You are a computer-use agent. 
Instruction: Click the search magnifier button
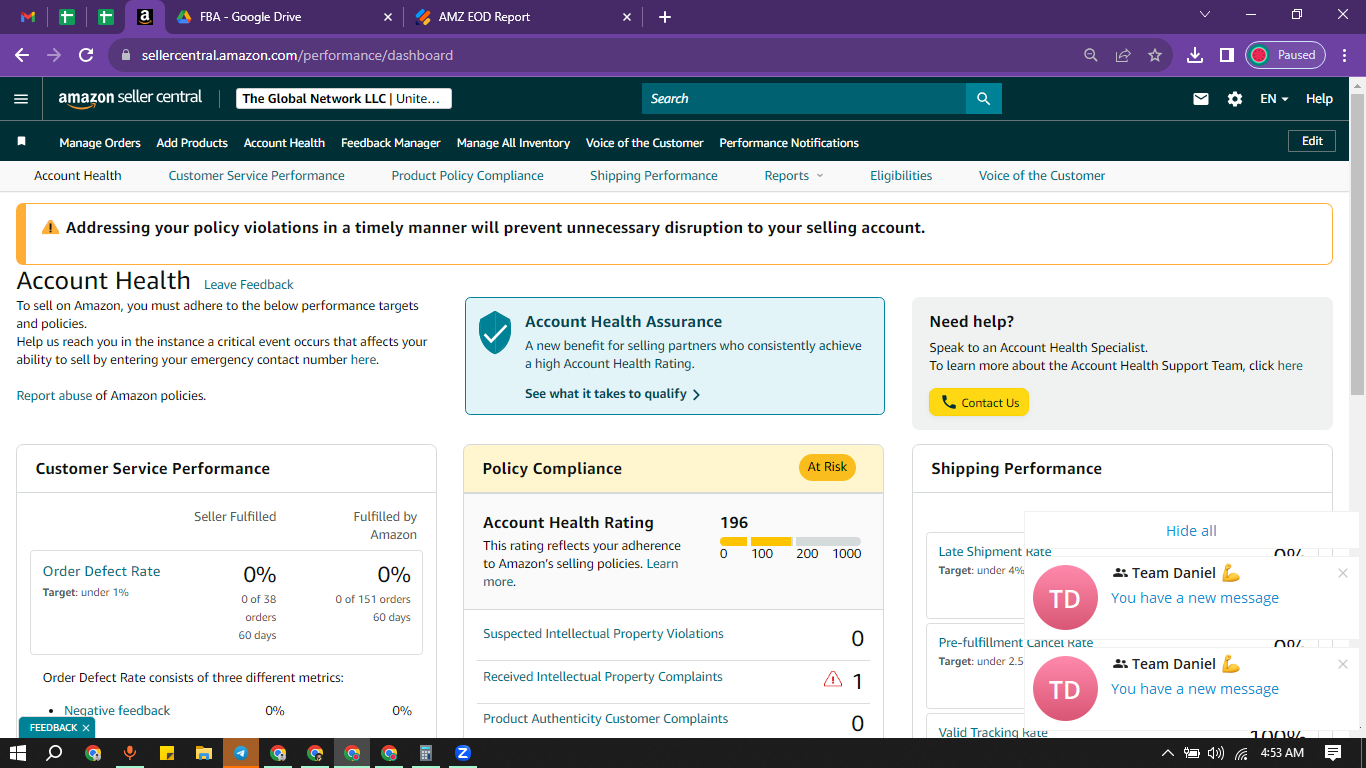click(x=984, y=98)
